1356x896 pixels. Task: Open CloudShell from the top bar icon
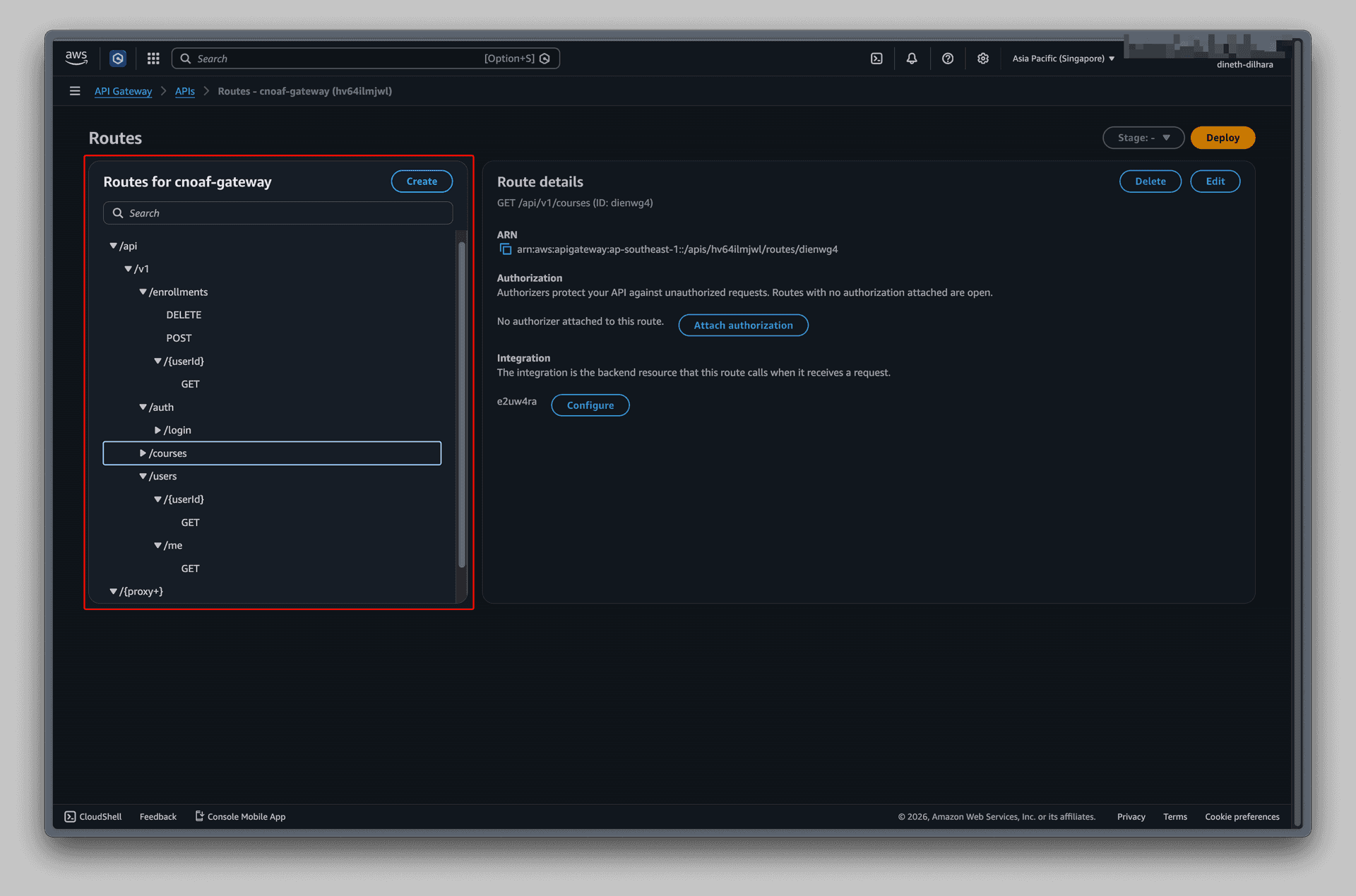(876, 59)
